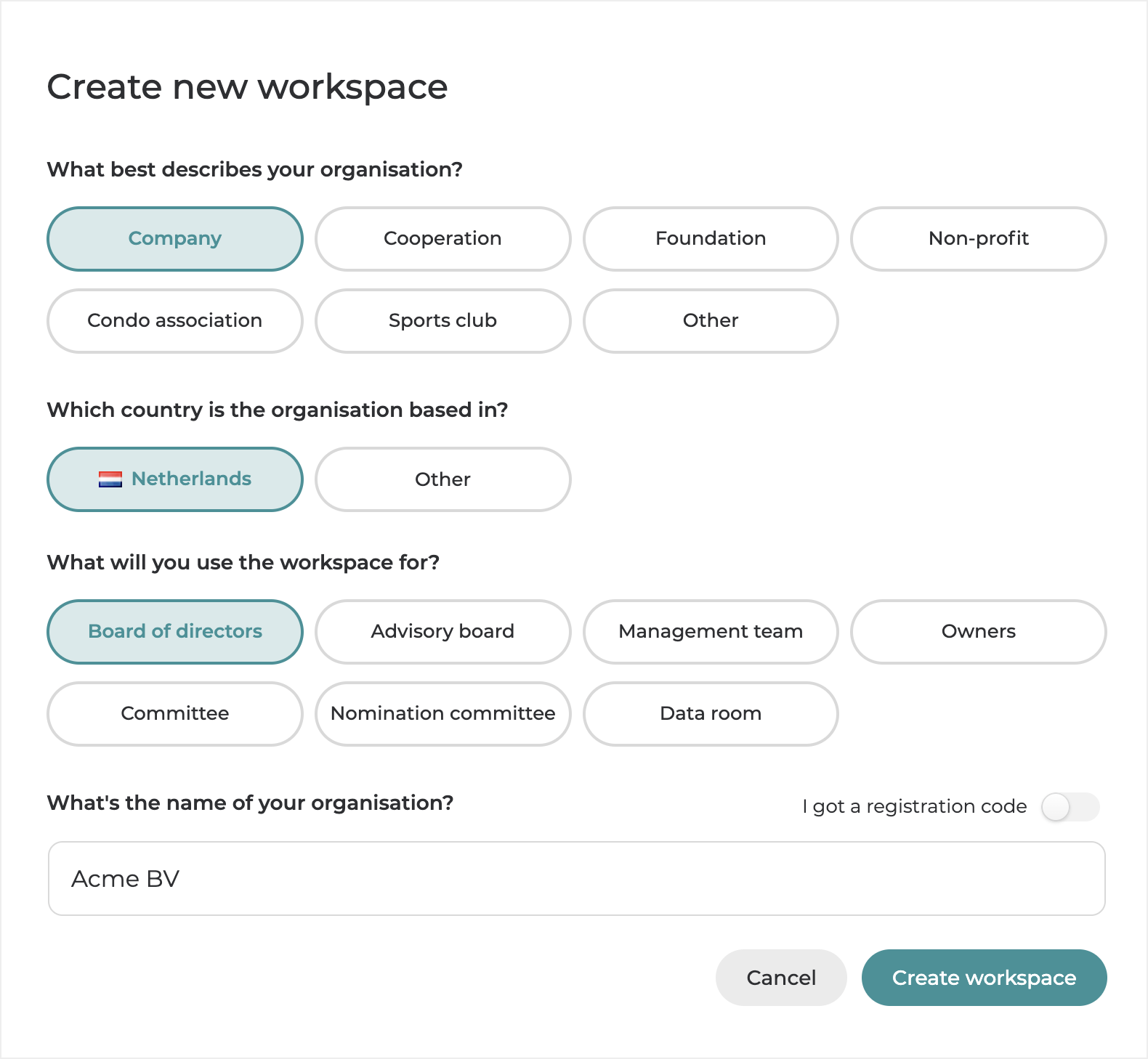Select Nomination committee option
Image resolution: width=1148 pixels, height=1059 pixels.
point(442,714)
